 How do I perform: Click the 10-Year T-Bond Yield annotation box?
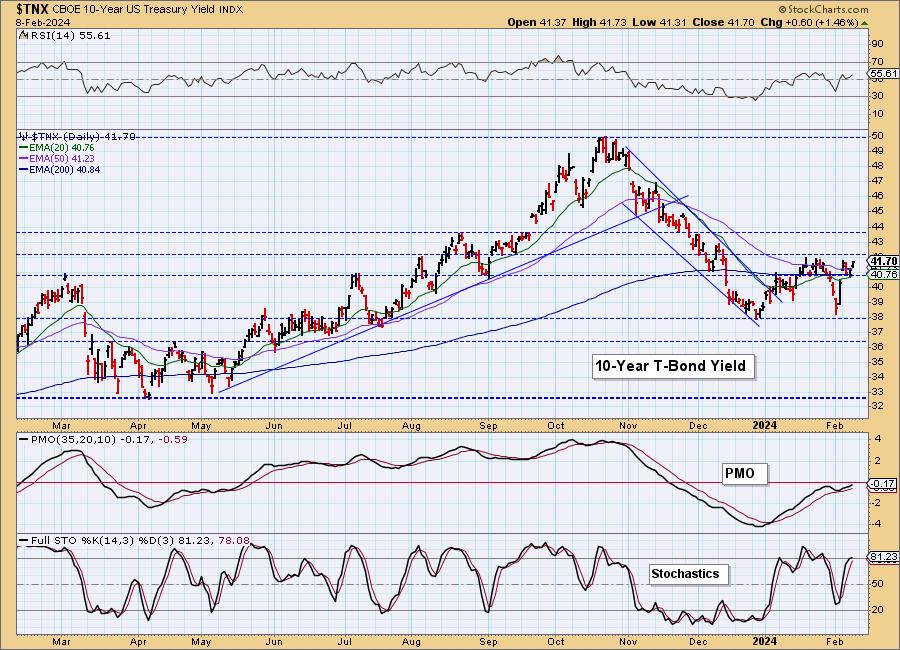point(672,366)
